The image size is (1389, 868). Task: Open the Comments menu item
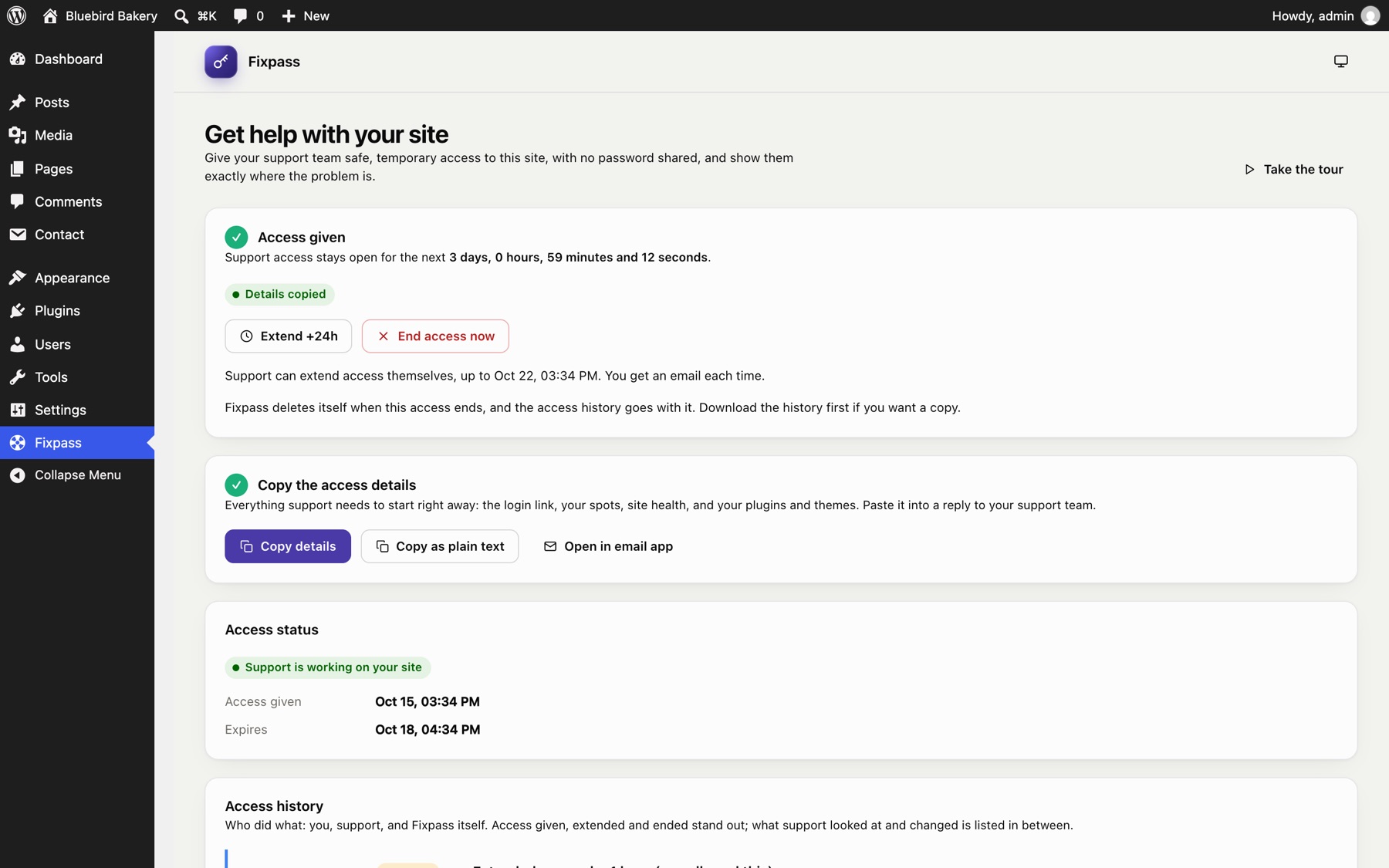[77, 201]
